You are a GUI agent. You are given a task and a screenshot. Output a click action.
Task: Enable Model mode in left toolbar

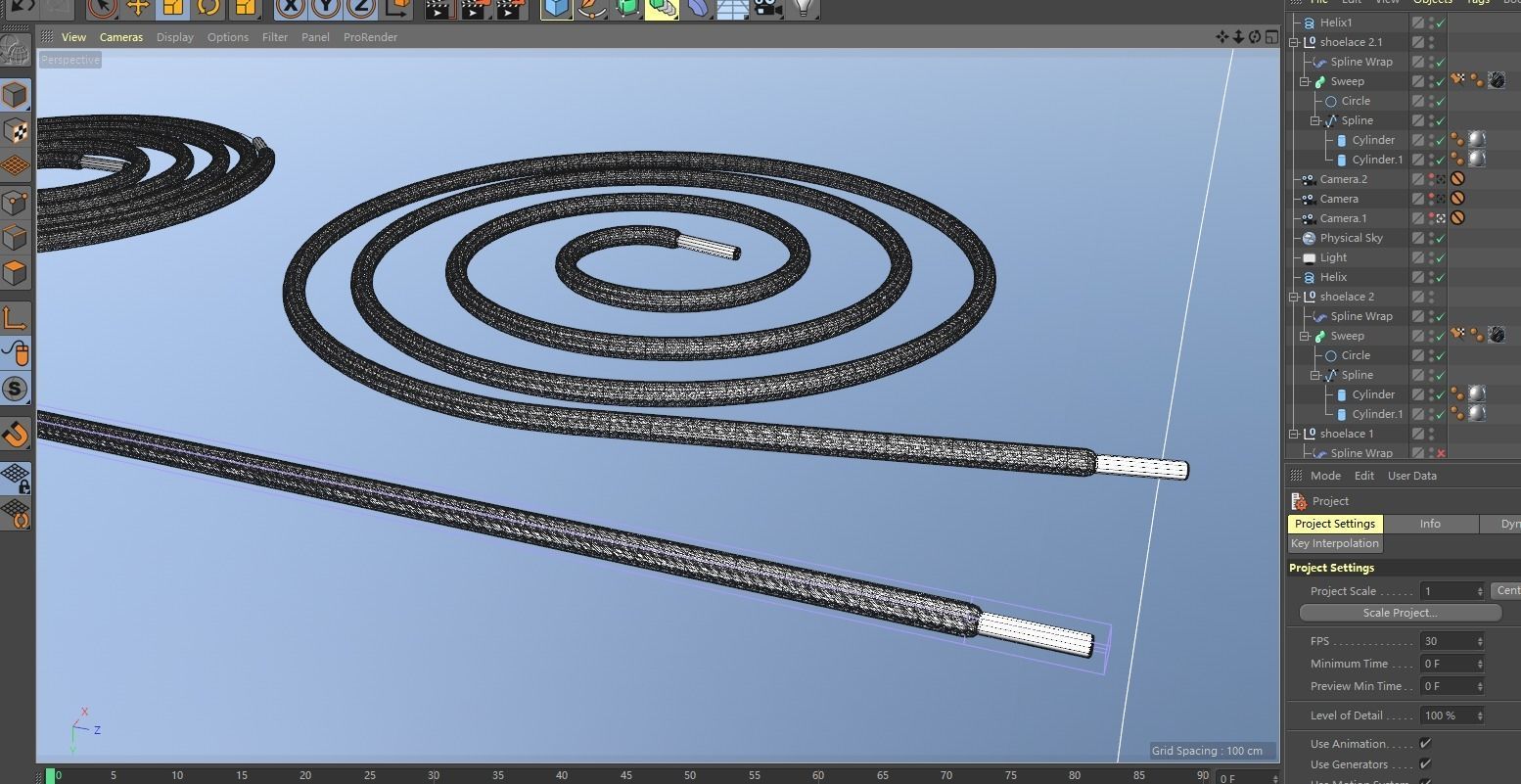click(16, 95)
